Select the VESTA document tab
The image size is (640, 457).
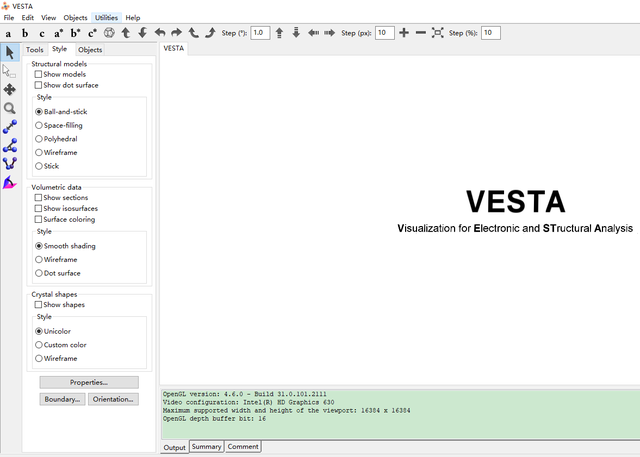[174, 49]
